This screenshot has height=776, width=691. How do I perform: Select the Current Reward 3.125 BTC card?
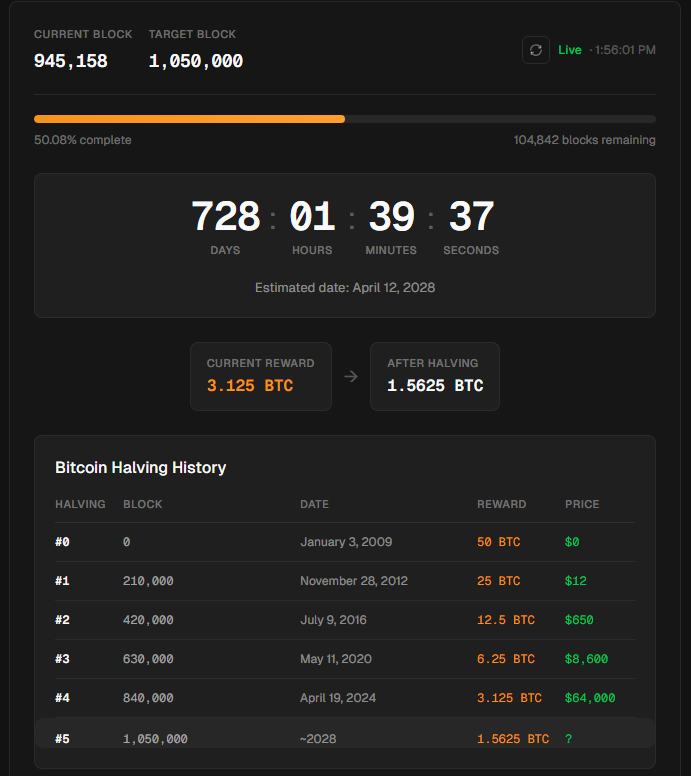point(261,376)
